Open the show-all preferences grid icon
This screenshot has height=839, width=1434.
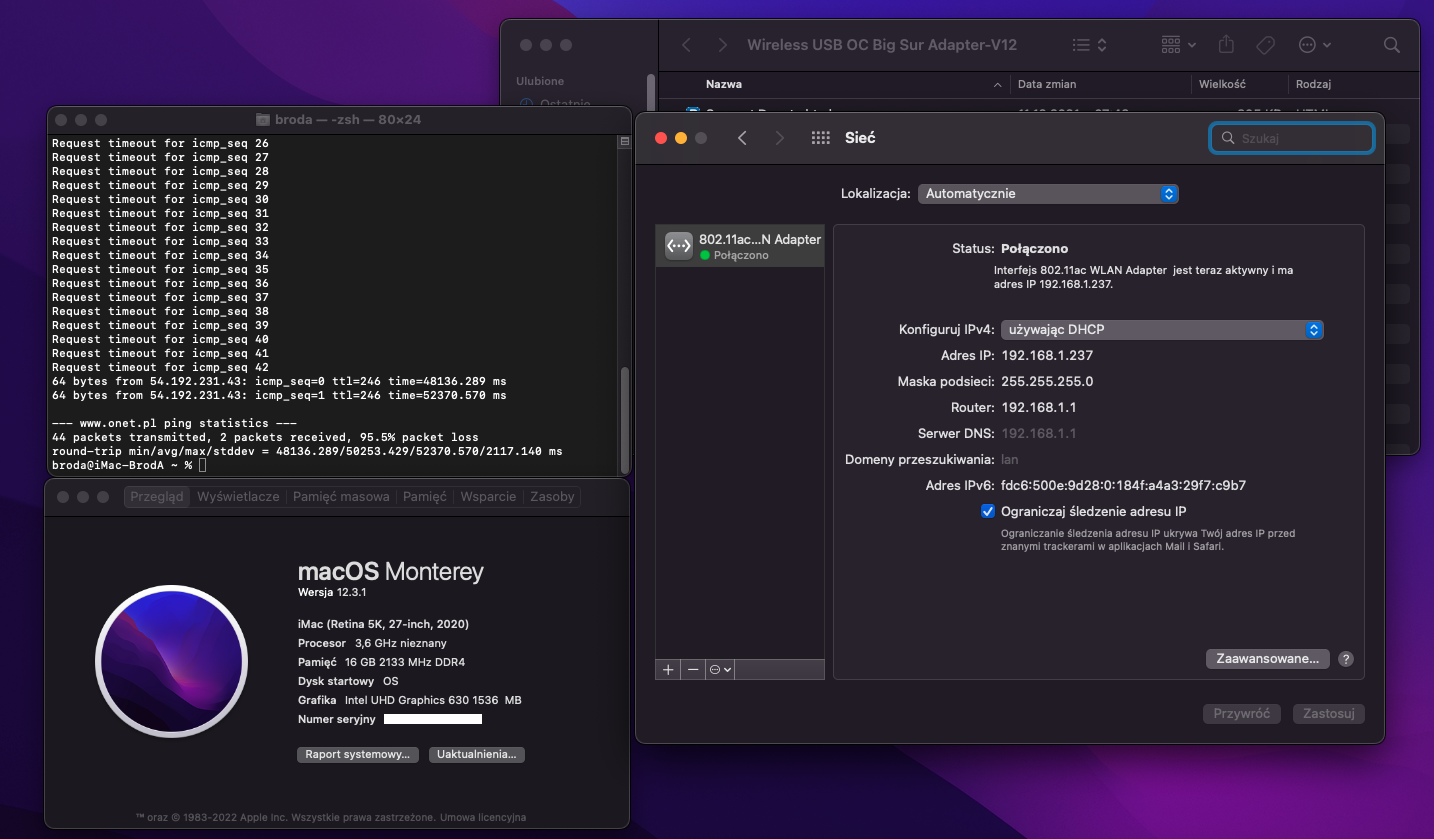click(820, 138)
